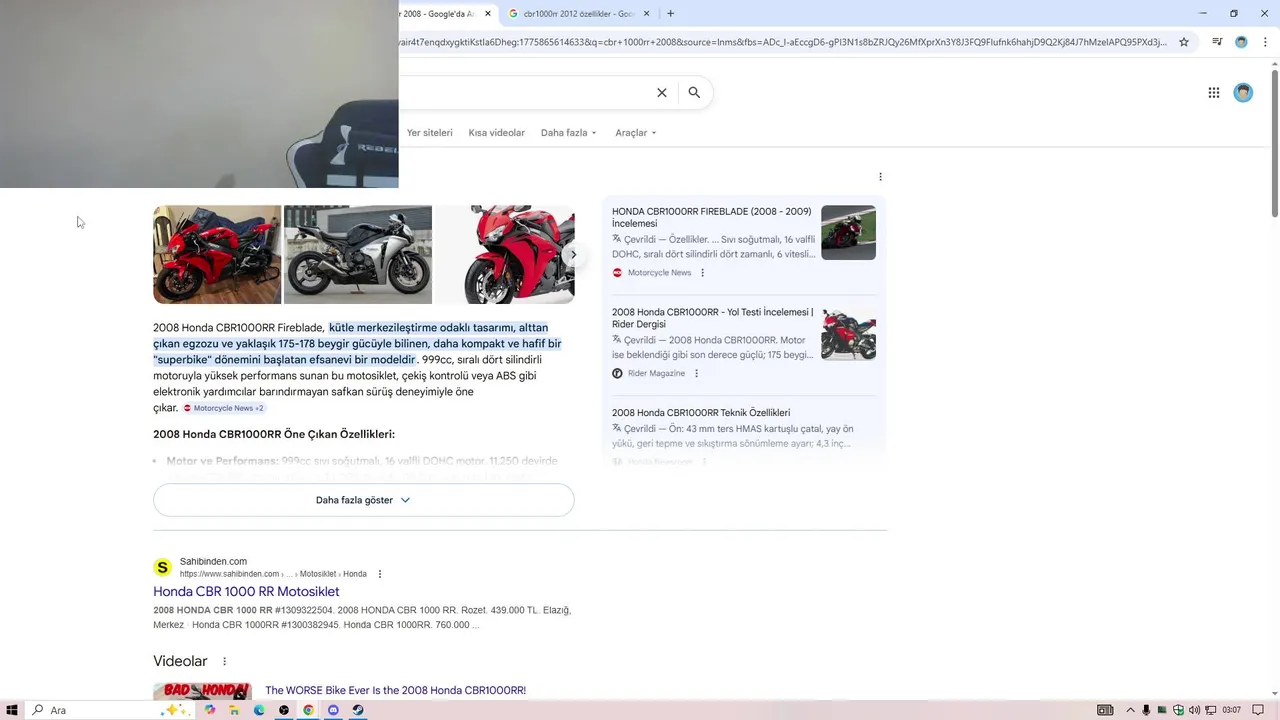
Task: Click the page vertical scrollbar
Action: coord(1274,142)
